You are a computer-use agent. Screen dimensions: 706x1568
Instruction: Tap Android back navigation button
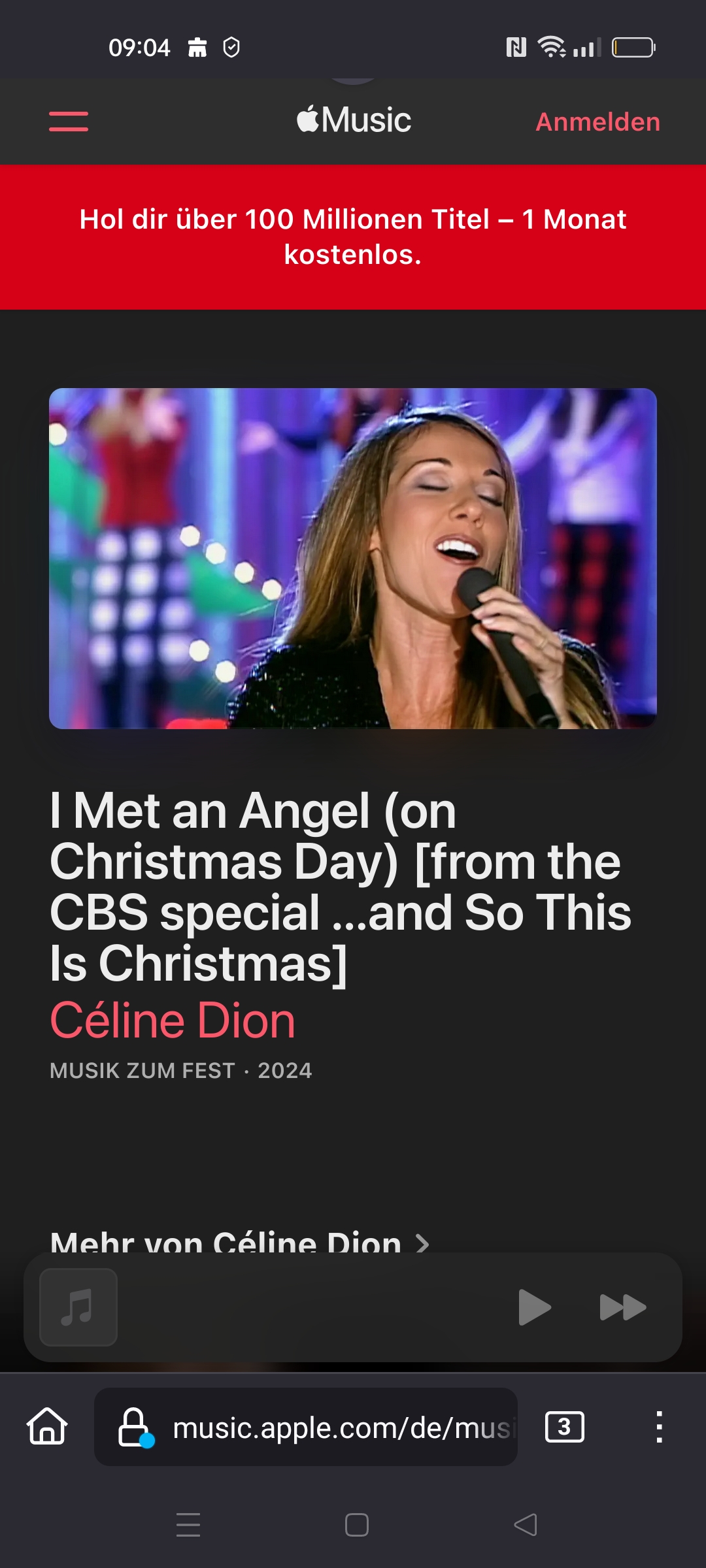[x=526, y=1525]
